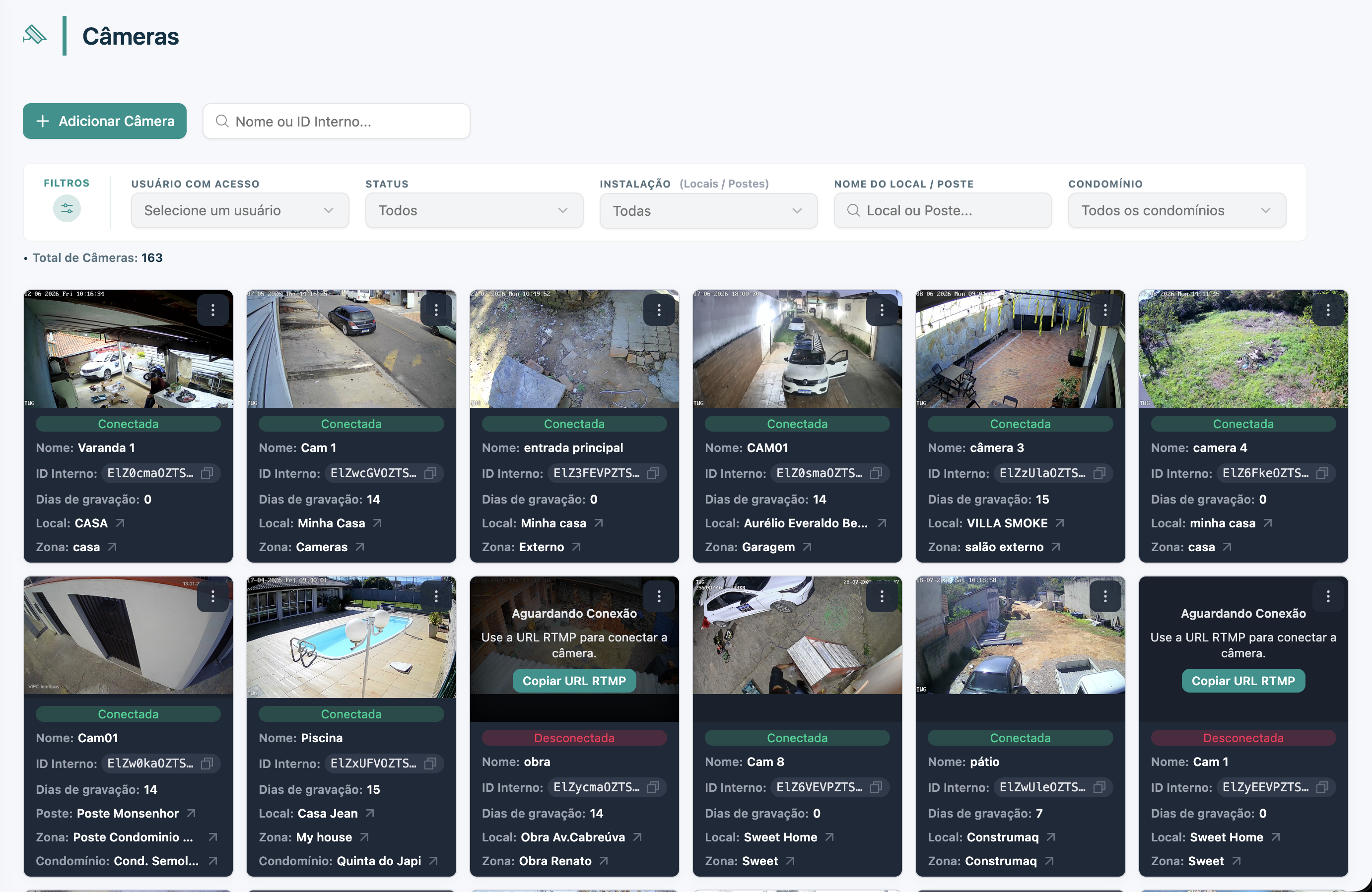The height and width of the screenshot is (892, 1372).
Task: Open the Status dropdown showing Todos
Action: [x=474, y=210]
